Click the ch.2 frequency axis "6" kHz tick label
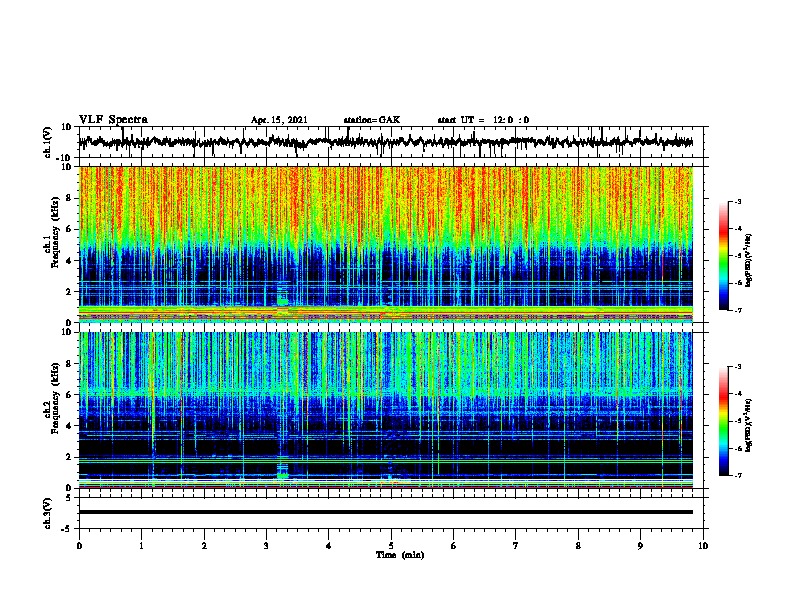The height and width of the screenshot is (612, 792). pyautogui.click(x=69, y=395)
